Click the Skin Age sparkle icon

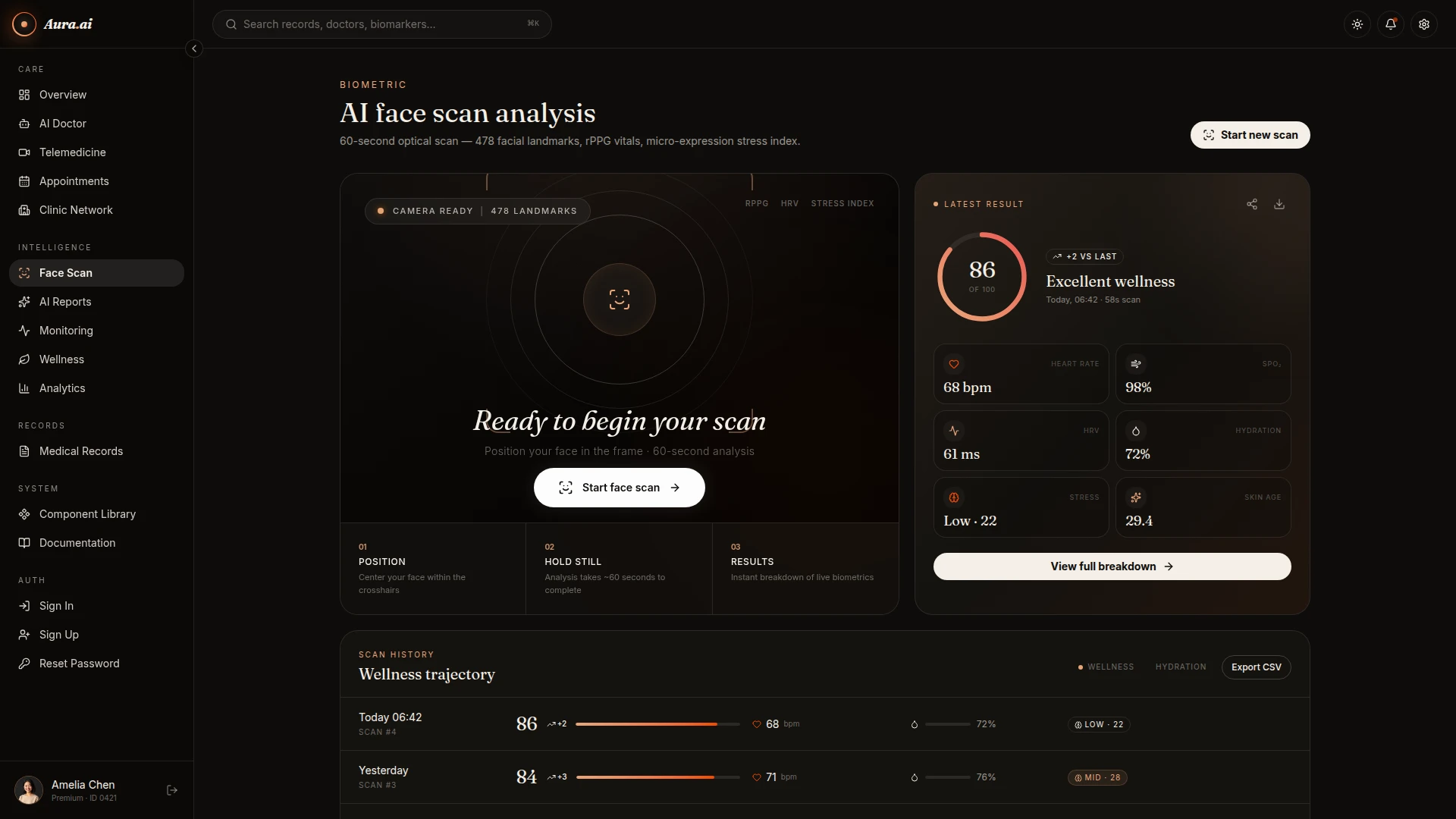(x=1136, y=497)
